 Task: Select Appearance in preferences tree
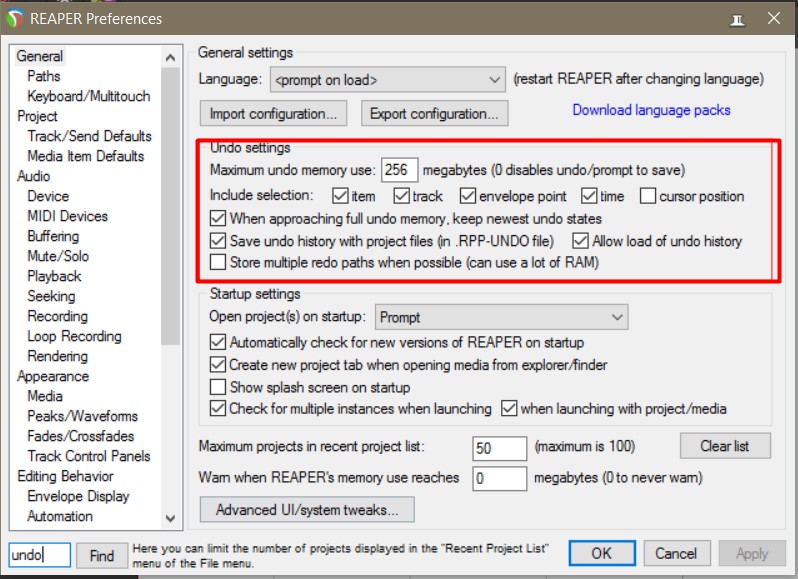53,376
